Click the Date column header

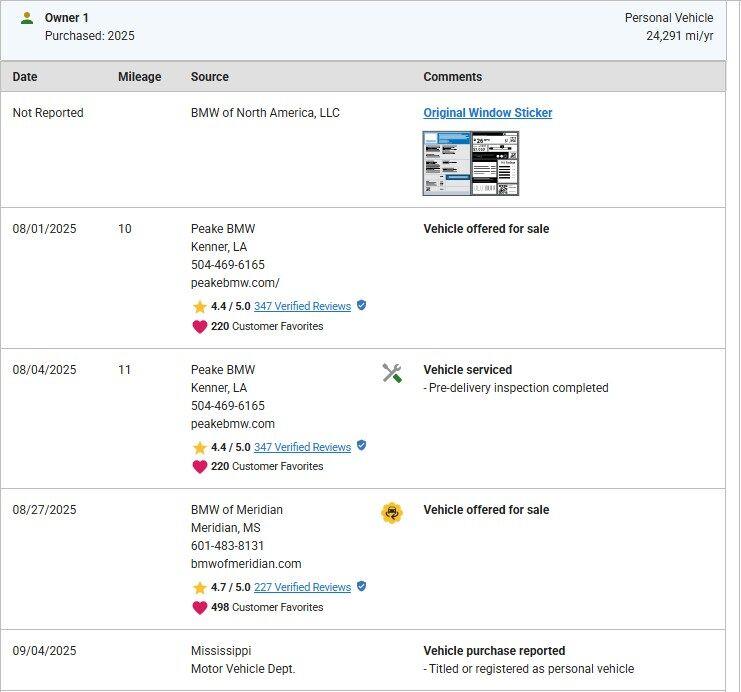(25, 77)
